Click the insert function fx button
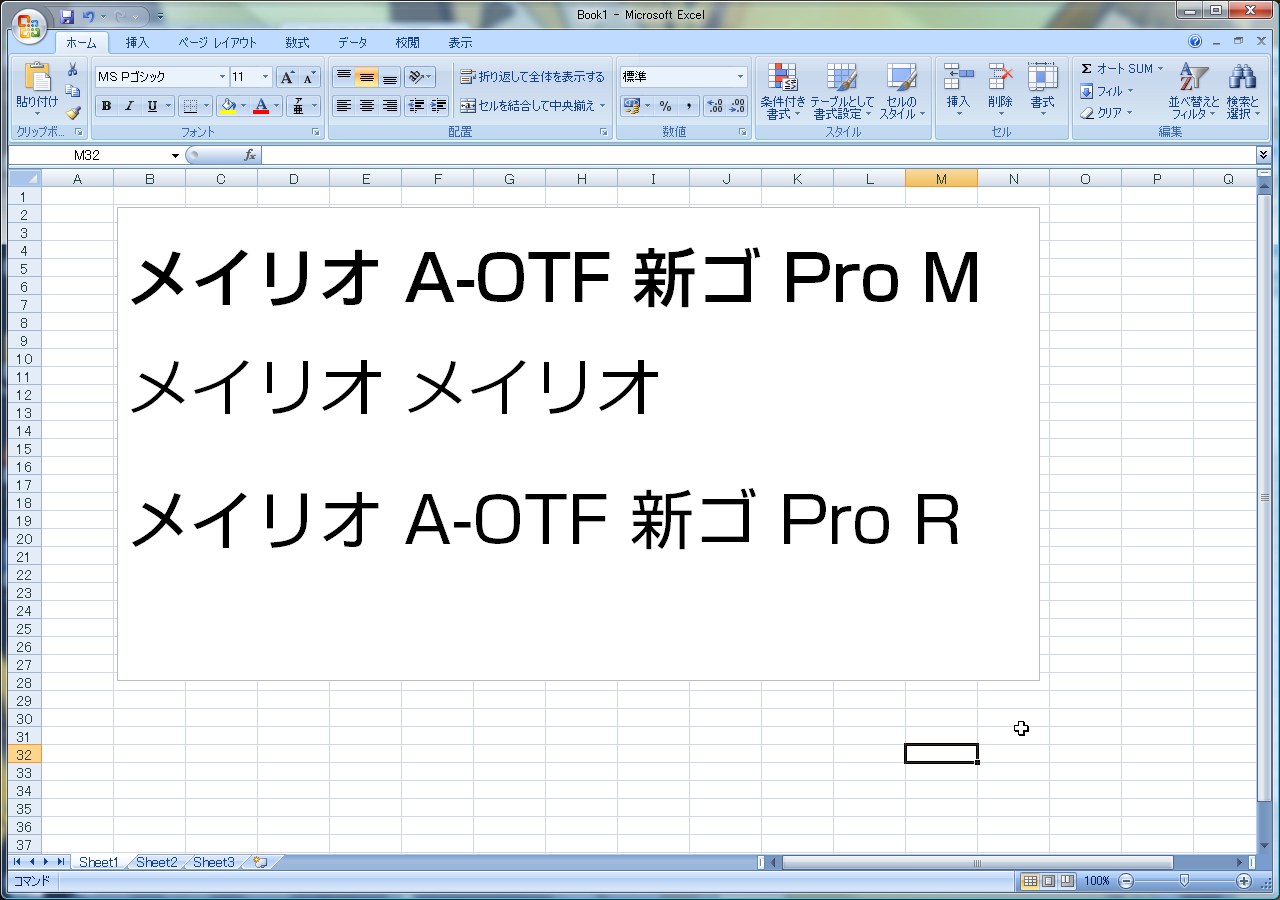This screenshot has height=900, width=1280. click(x=250, y=155)
